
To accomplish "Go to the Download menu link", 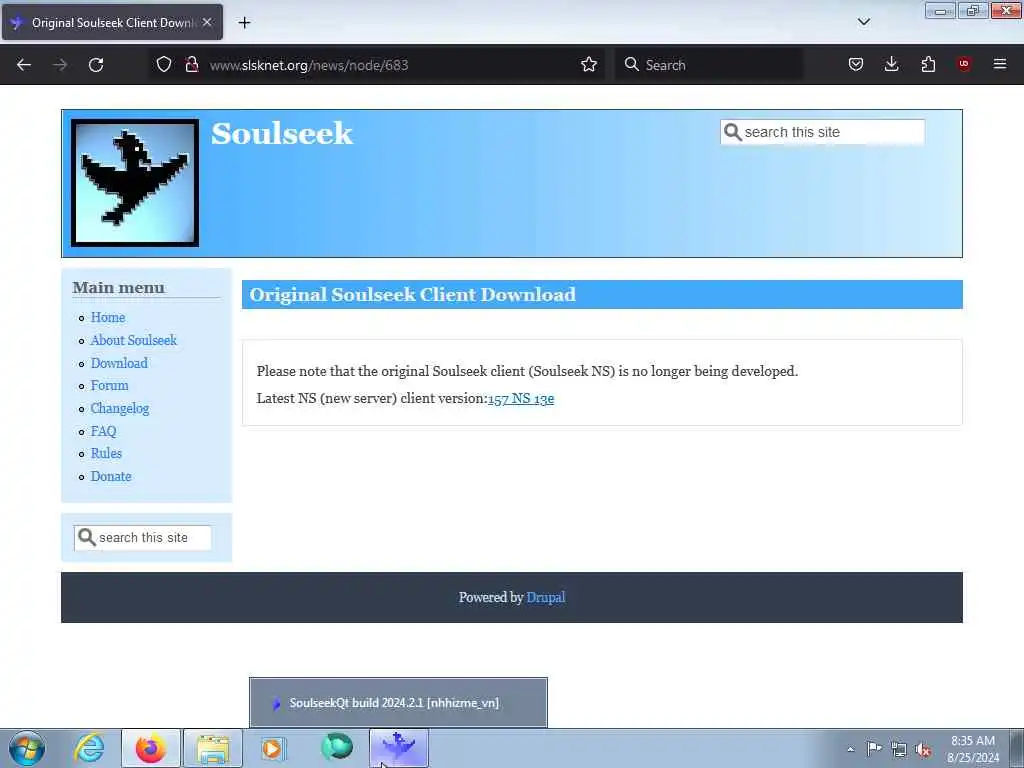I will (119, 363).
